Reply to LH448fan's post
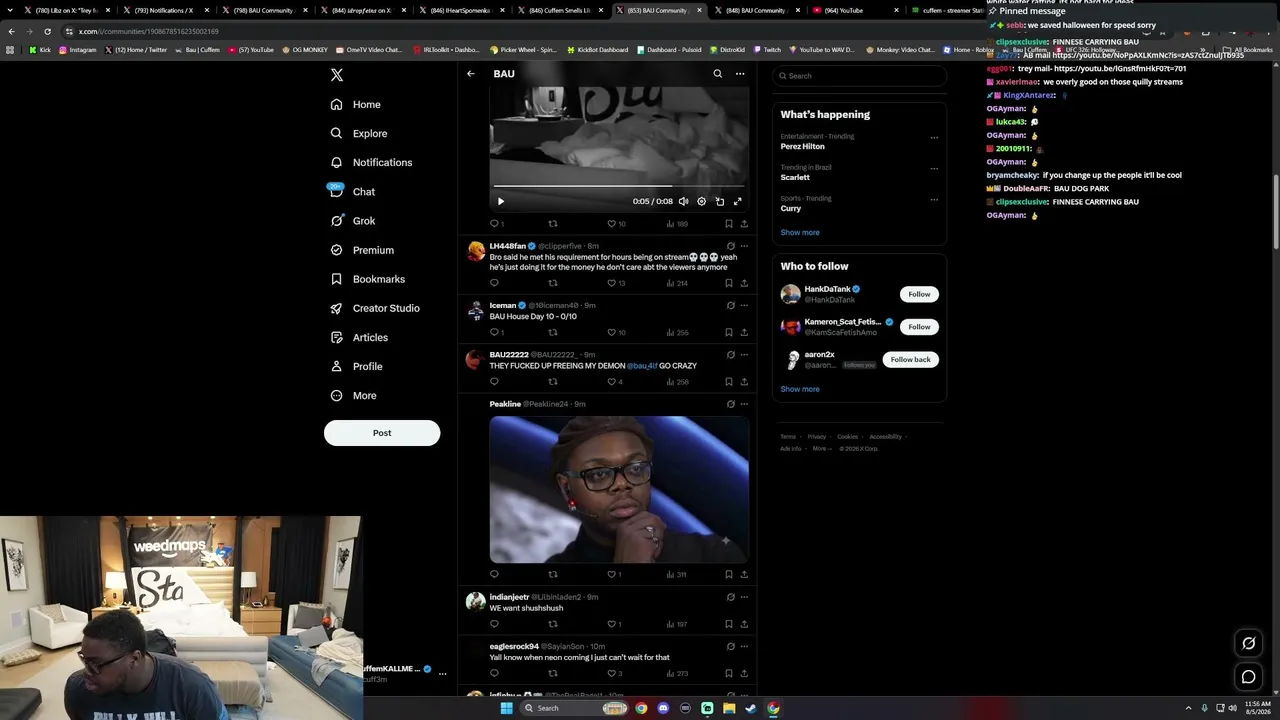This screenshot has height=720, width=1280. (x=494, y=283)
